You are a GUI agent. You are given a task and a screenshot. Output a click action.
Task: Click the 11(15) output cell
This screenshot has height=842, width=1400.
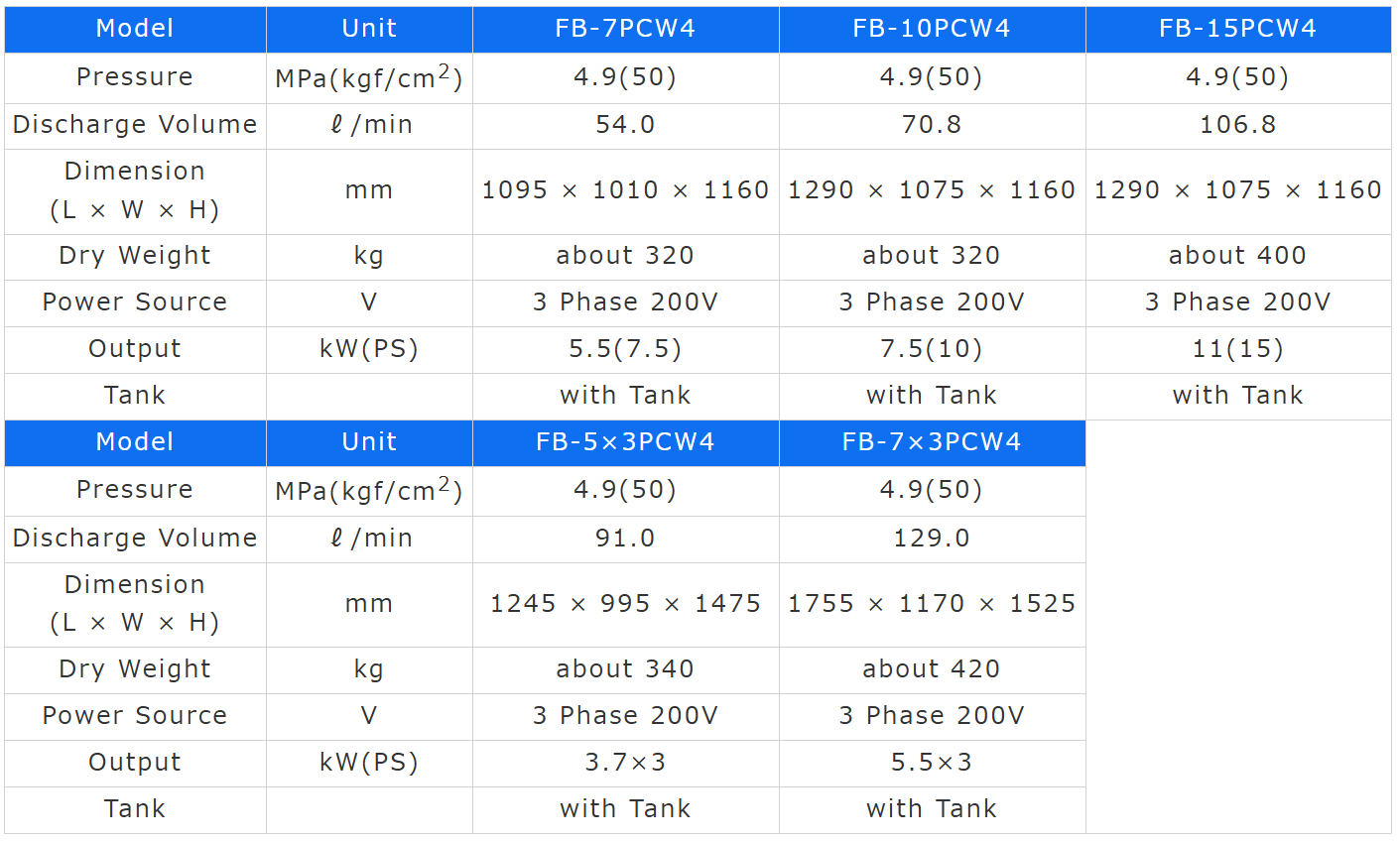pyautogui.click(x=1237, y=349)
